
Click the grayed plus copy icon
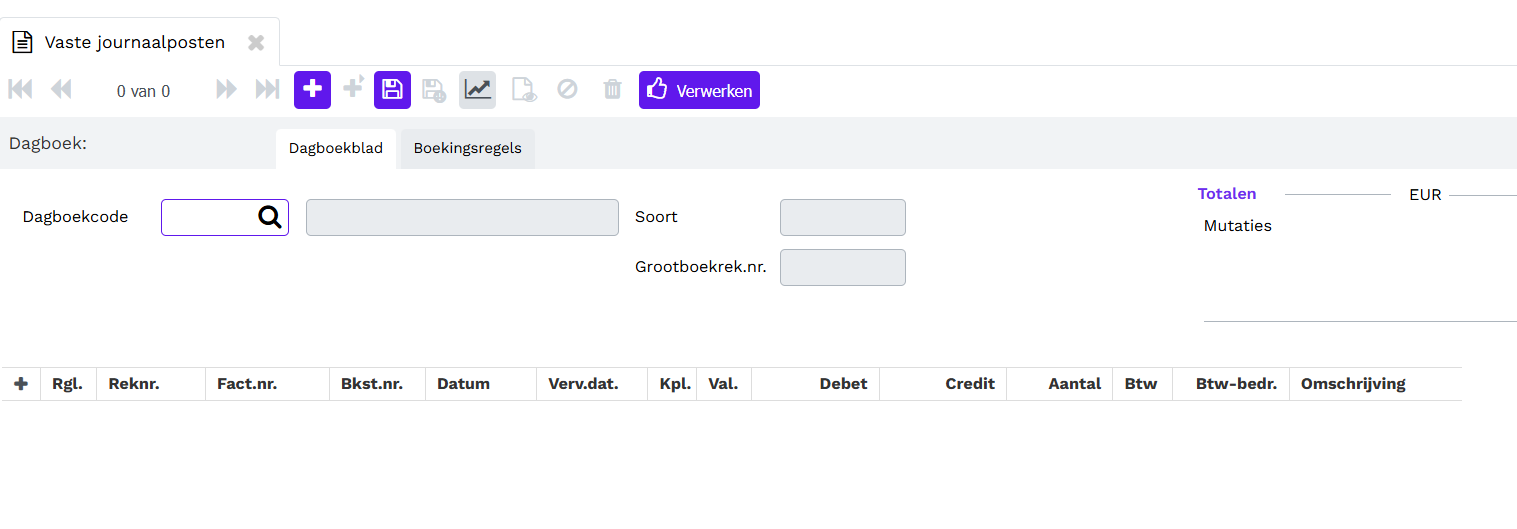click(352, 88)
